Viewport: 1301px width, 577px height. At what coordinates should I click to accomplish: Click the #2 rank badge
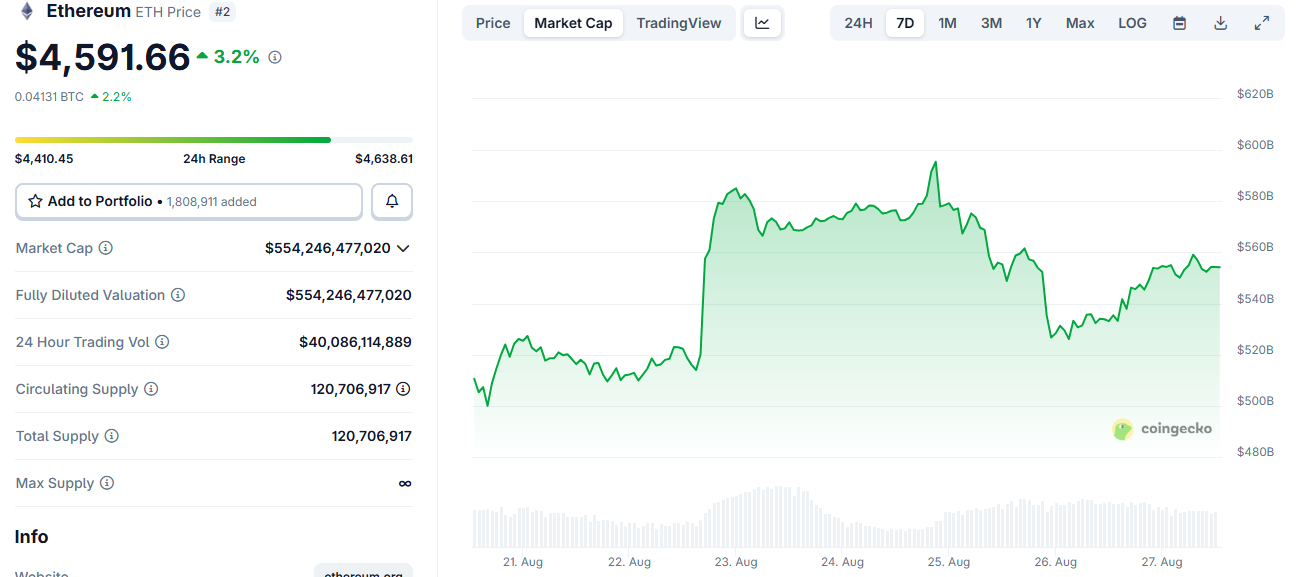point(223,12)
